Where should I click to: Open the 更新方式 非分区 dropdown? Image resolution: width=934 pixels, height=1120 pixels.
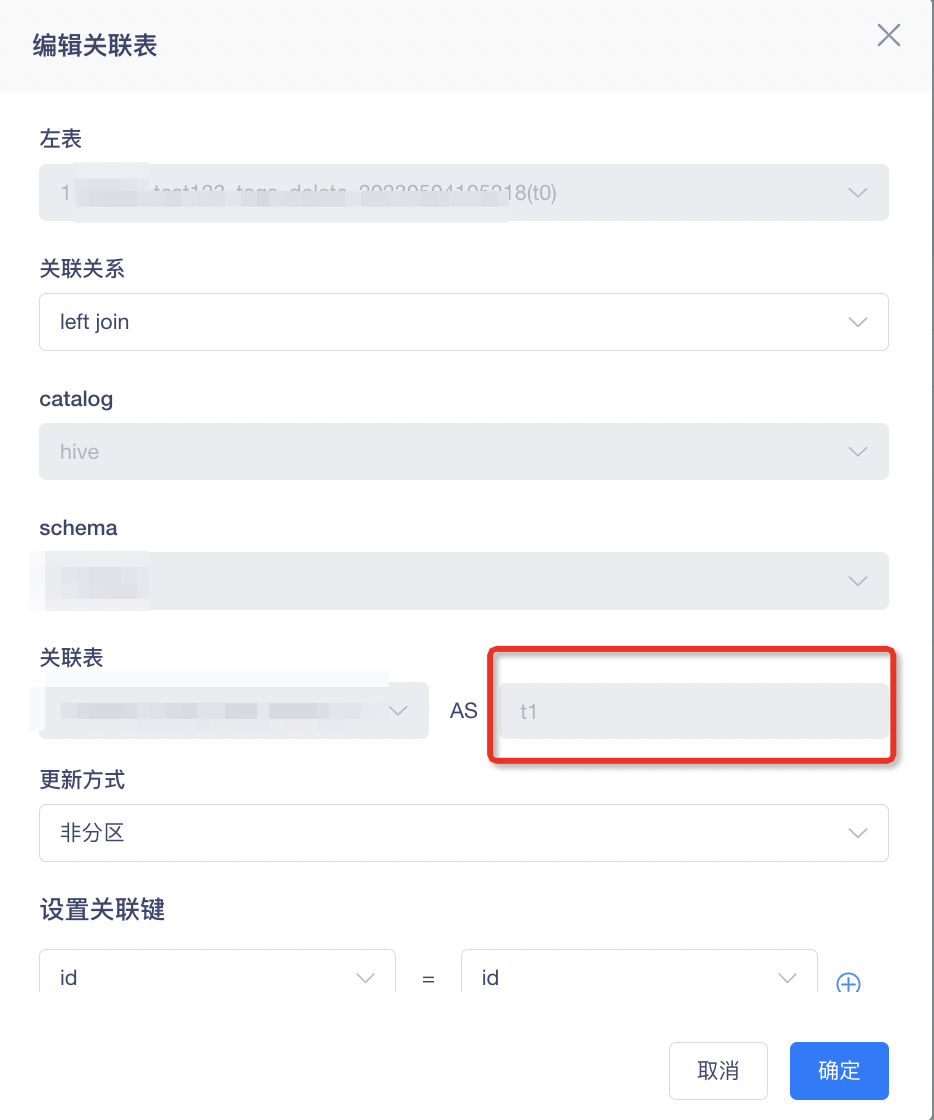pyautogui.click(x=463, y=833)
